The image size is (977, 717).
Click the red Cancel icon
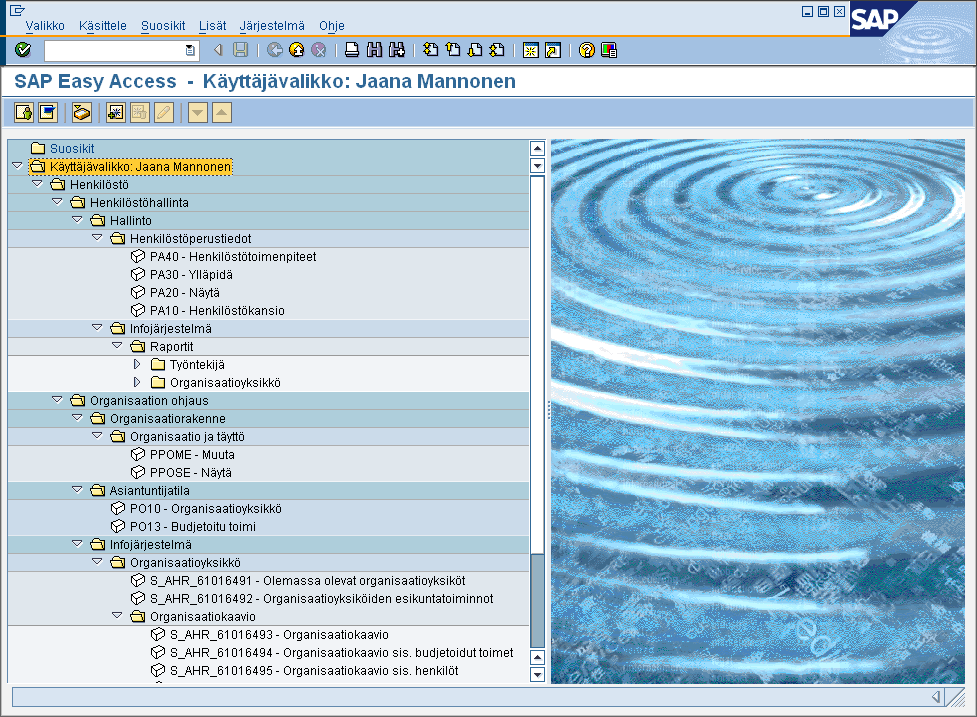tap(318, 50)
